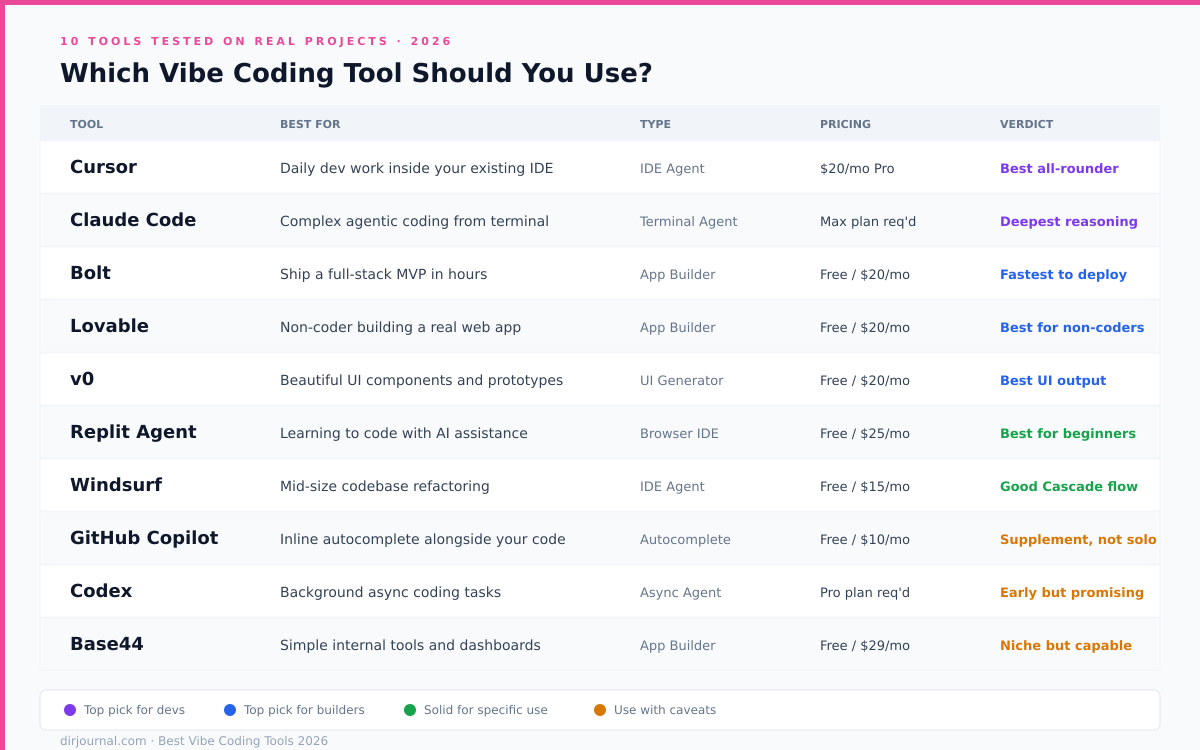Click 'Max plan req'd' pricing cell
1200x750 pixels.
point(868,221)
